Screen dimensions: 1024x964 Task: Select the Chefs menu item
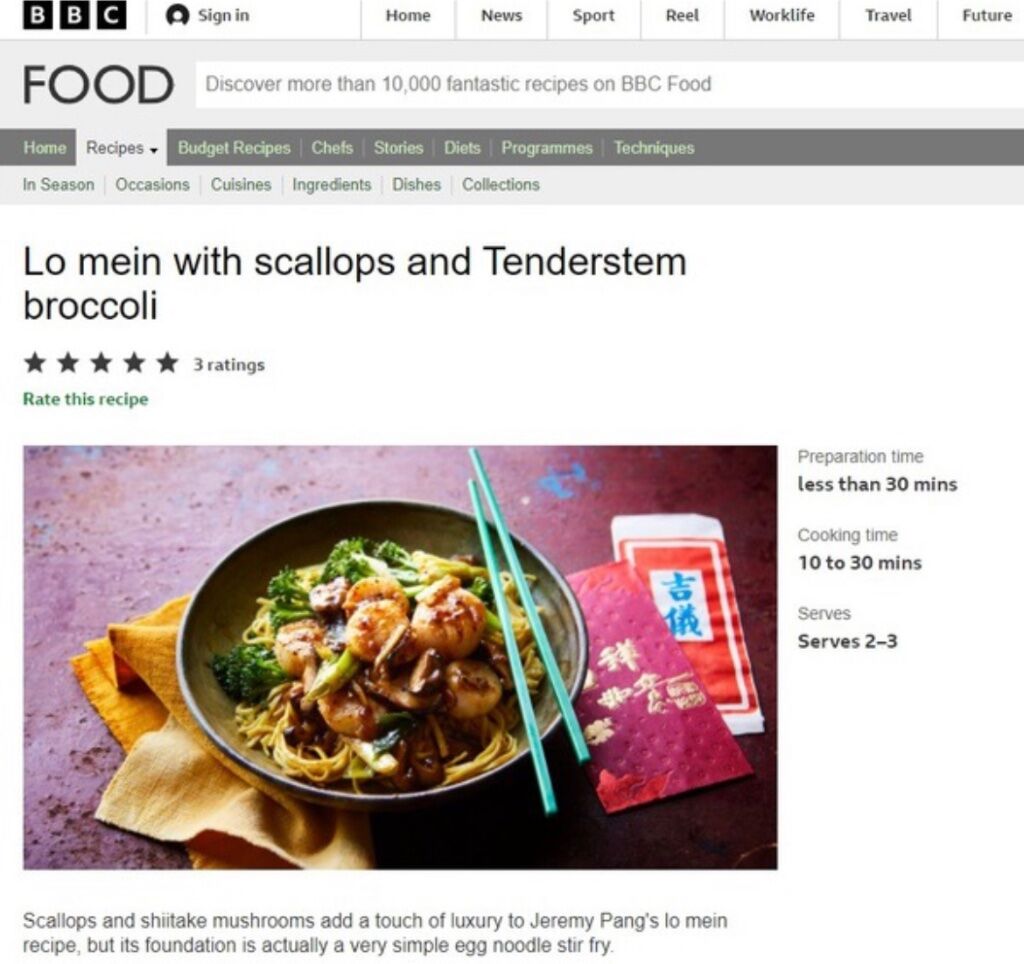[x=332, y=148]
